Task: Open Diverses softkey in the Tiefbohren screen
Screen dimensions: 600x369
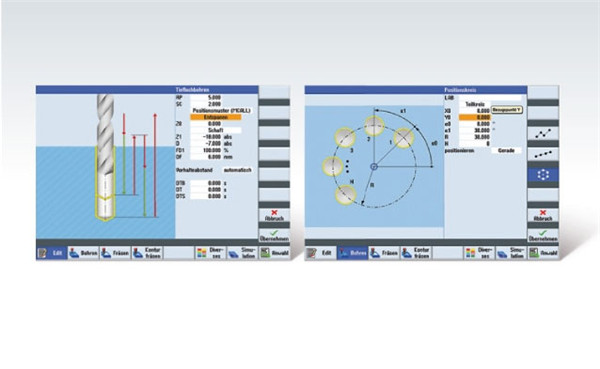Action: click(x=211, y=253)
